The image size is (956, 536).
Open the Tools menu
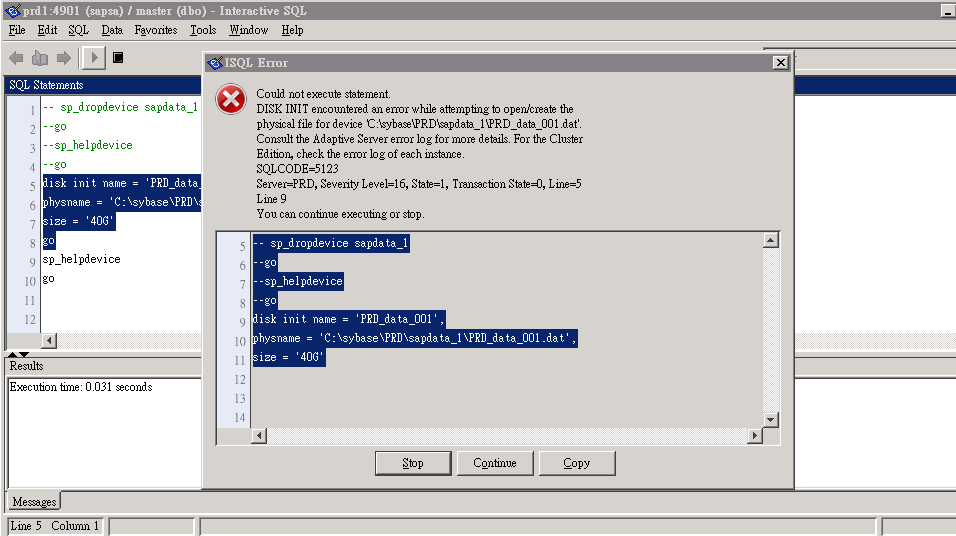(203, 30)
